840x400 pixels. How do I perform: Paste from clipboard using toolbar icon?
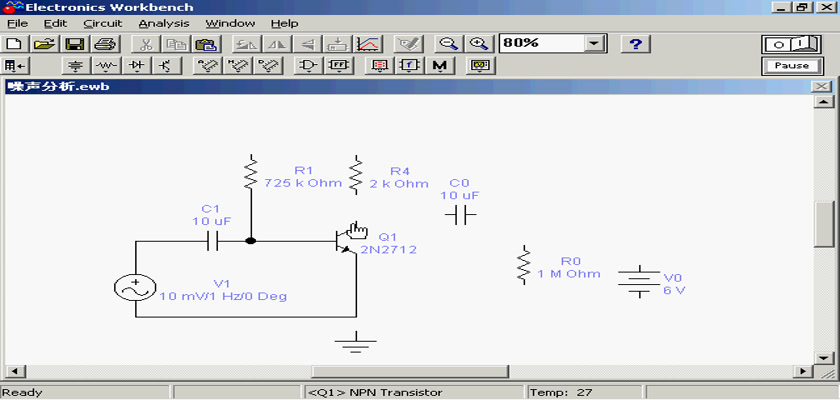click(x=205, y=44)
